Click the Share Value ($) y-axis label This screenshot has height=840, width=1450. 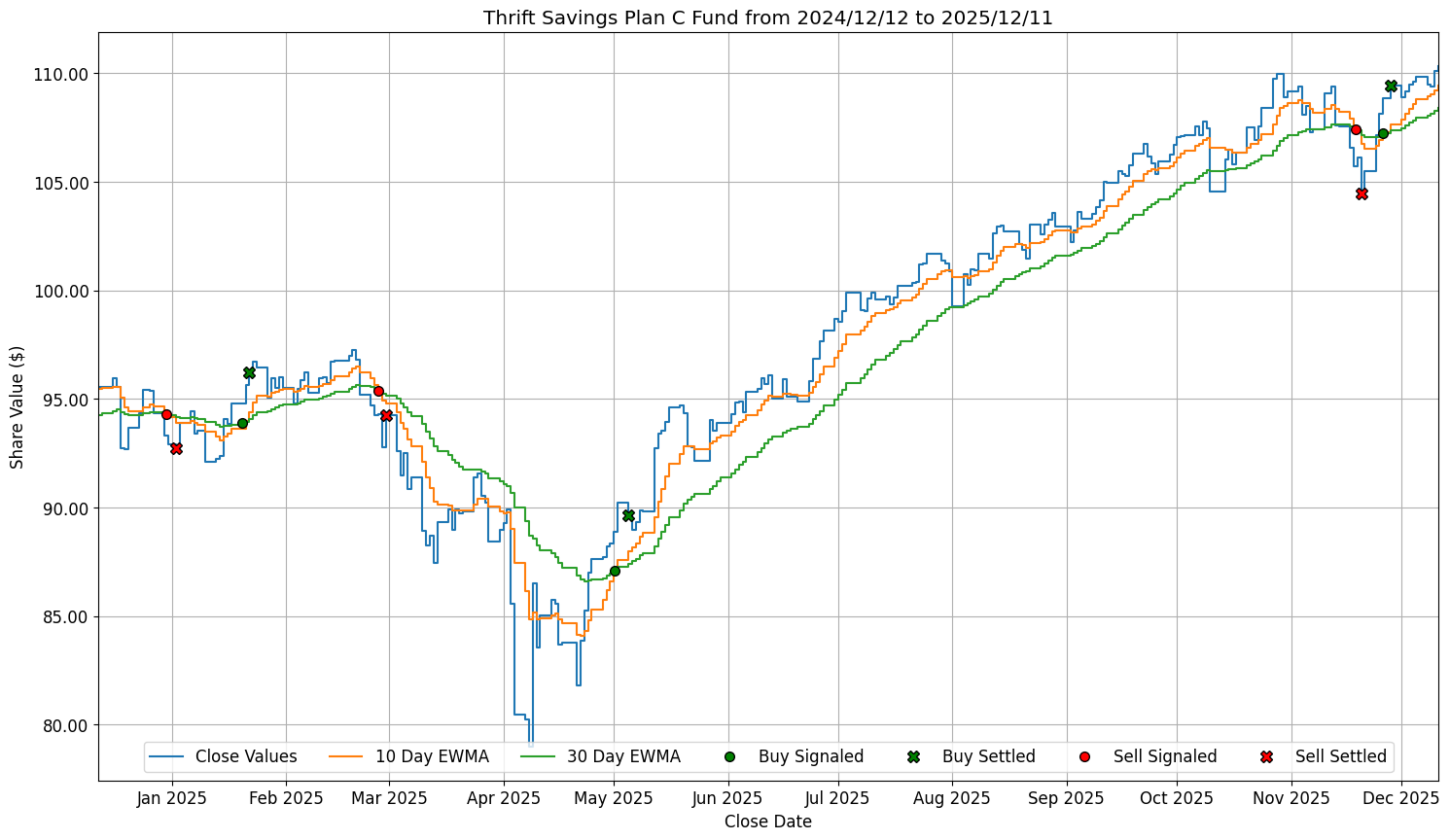(17, 406)
